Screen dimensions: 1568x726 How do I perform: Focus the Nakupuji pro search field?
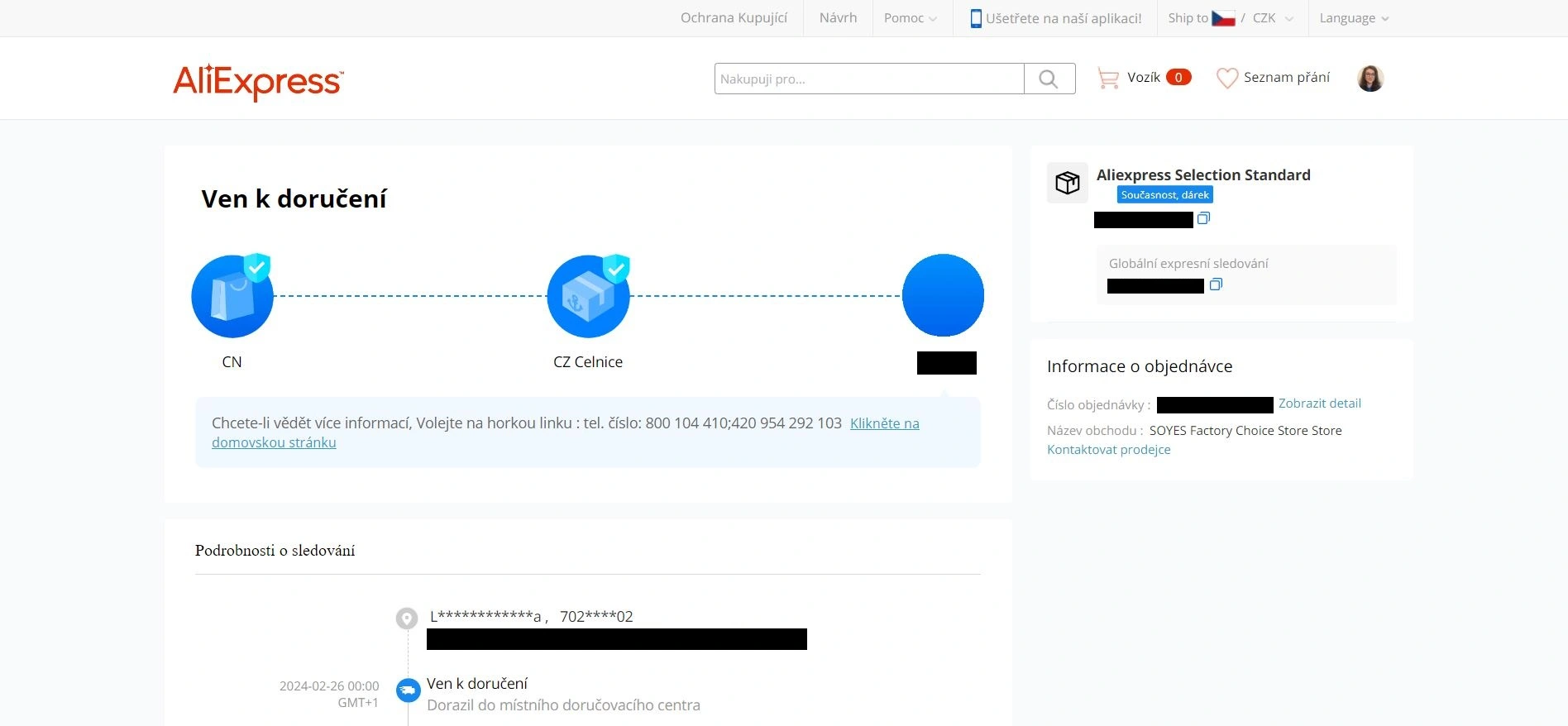[x=869, y=79]
